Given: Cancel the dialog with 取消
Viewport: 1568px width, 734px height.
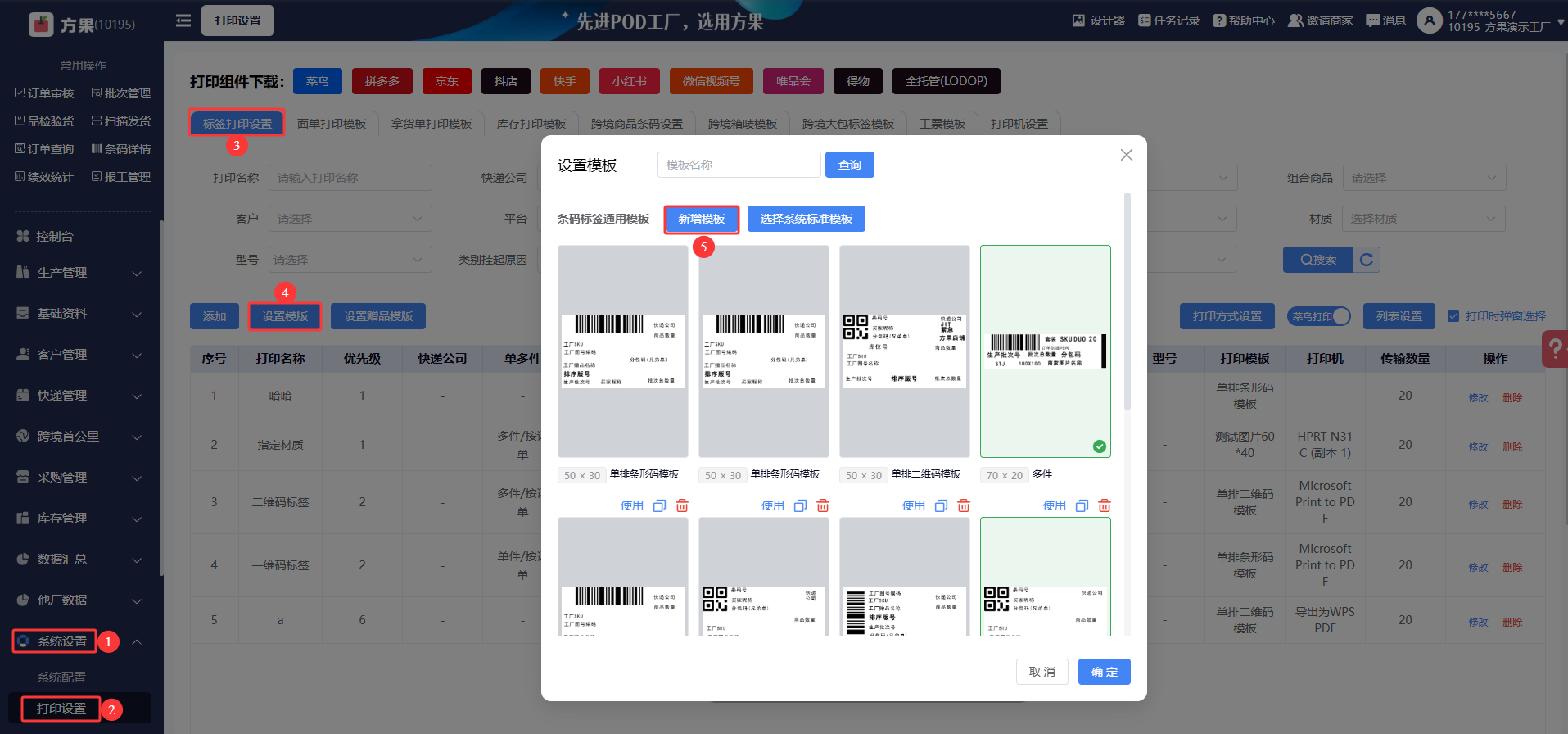Looking at the screenshot, I should click(1042, 672).
